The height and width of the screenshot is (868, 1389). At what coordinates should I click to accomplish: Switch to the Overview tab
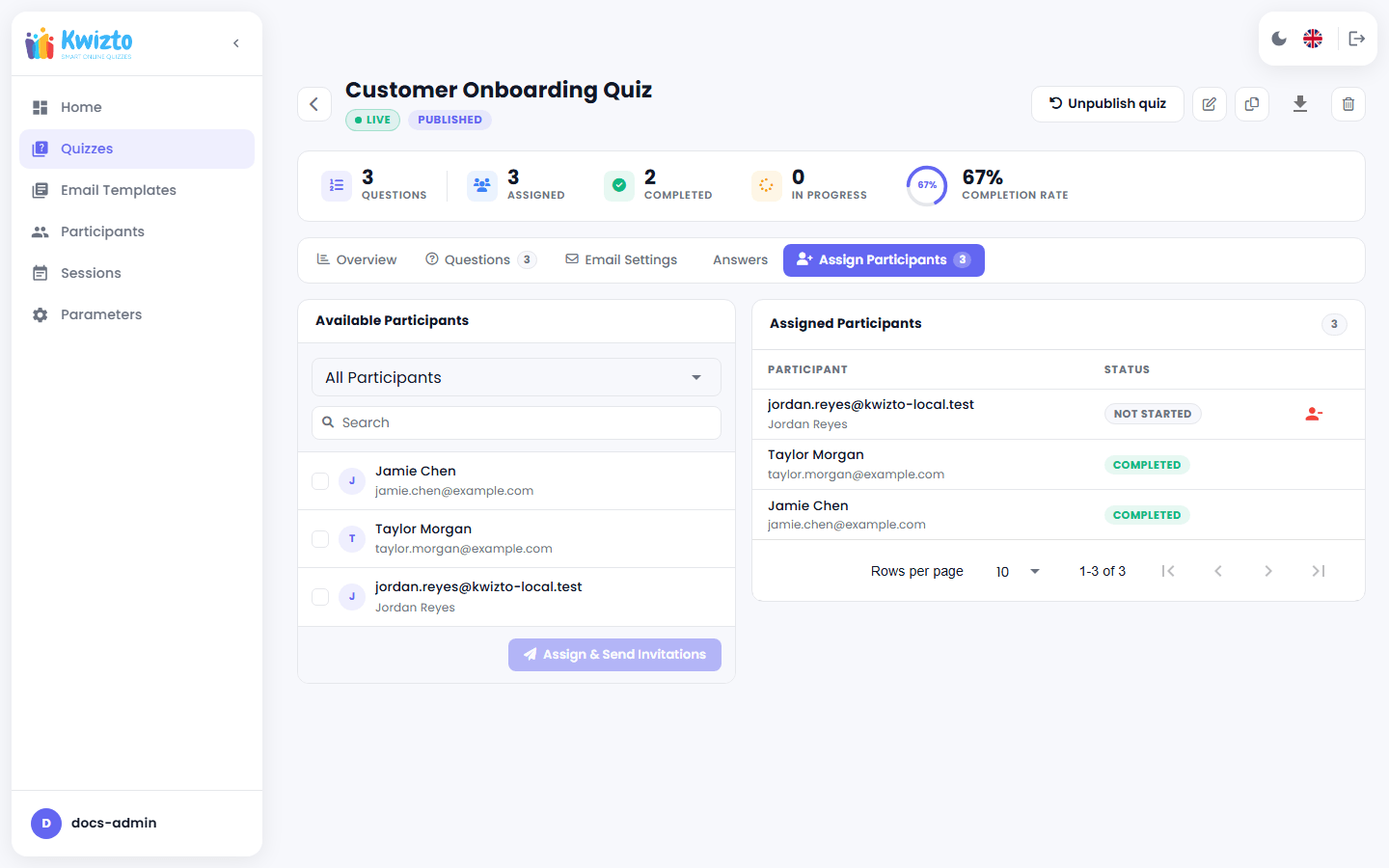click(x=357, y=259)
